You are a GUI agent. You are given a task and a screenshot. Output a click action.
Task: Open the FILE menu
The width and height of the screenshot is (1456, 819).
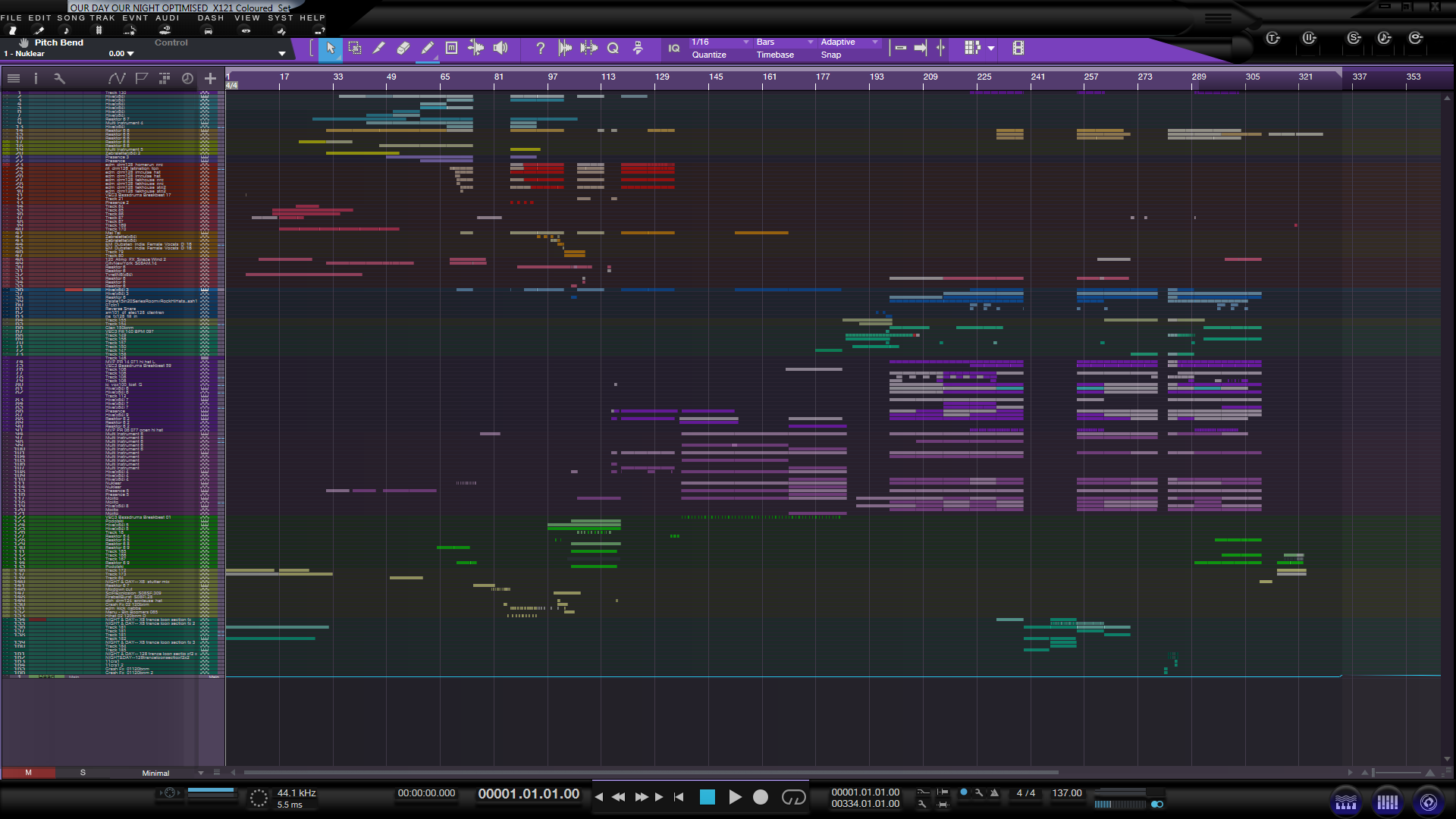(x=11, y=17)
